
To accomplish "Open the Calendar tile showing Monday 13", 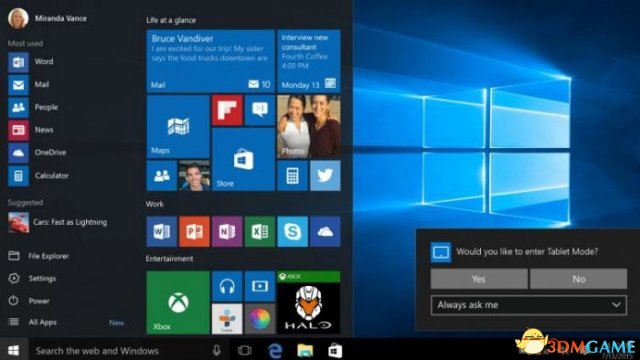I will click(309, 61).
